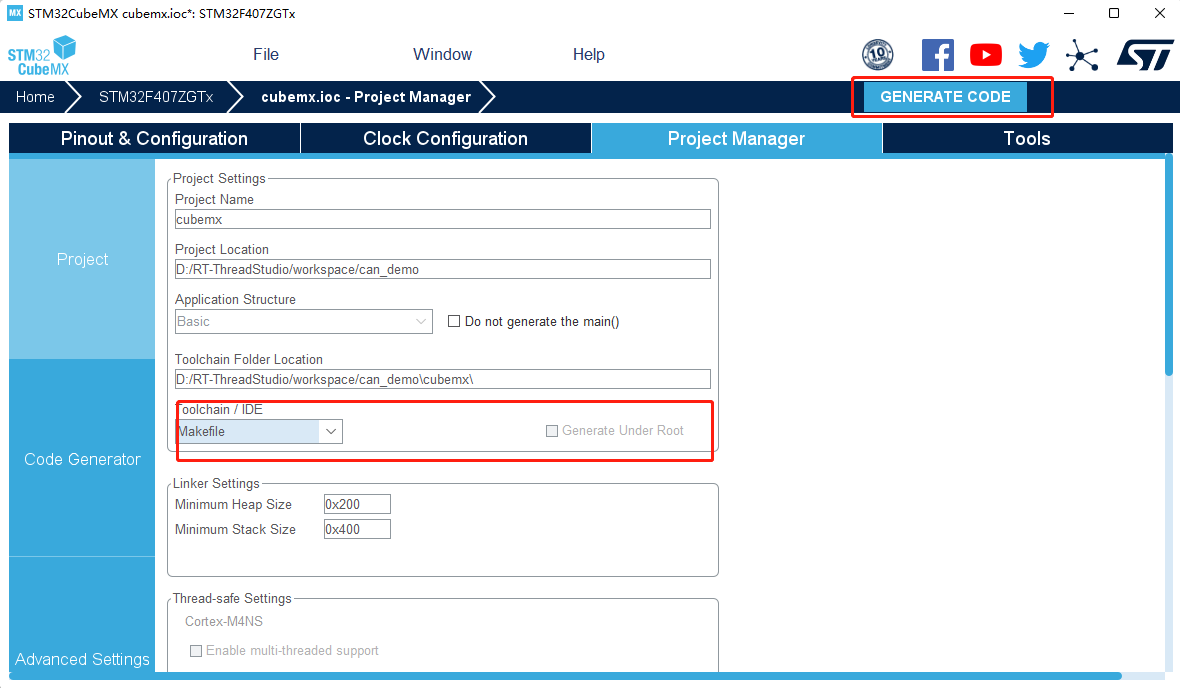
Task: Maximize the STM32CubeMX window
Action: tap(1114, 13)
